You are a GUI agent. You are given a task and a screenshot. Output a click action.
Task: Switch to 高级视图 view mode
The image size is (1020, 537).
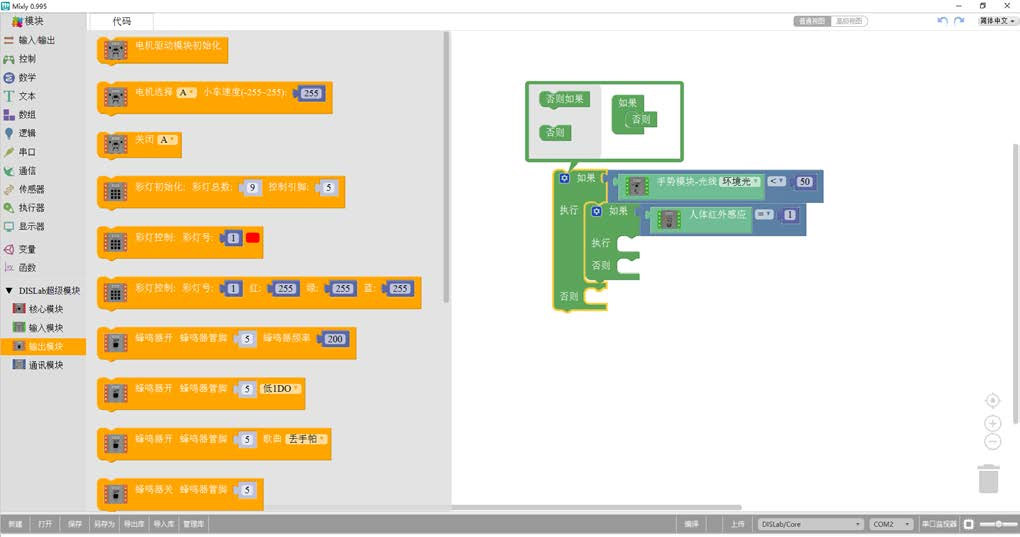pos(849,21)
